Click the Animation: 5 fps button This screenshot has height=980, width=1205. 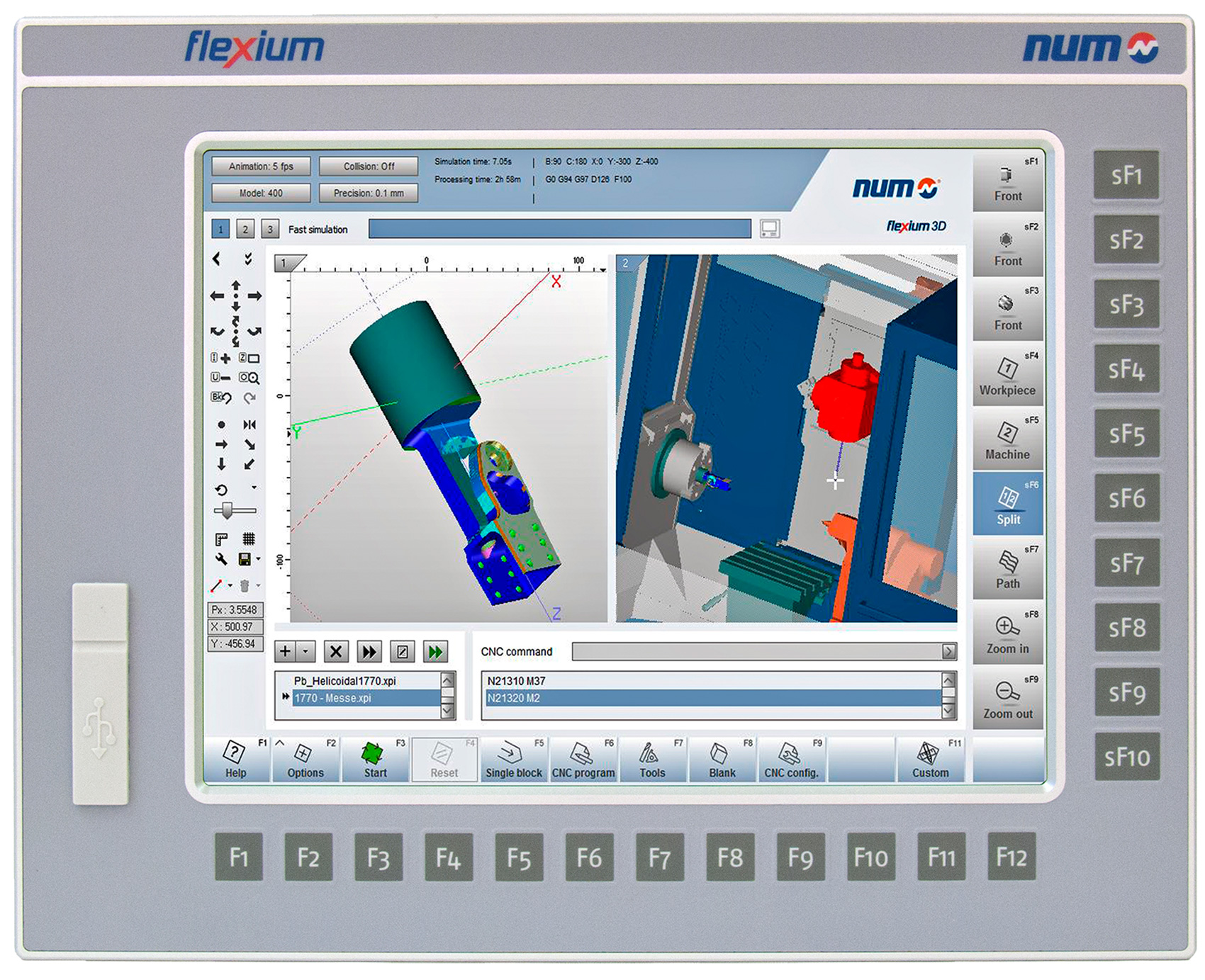[261, 167]
